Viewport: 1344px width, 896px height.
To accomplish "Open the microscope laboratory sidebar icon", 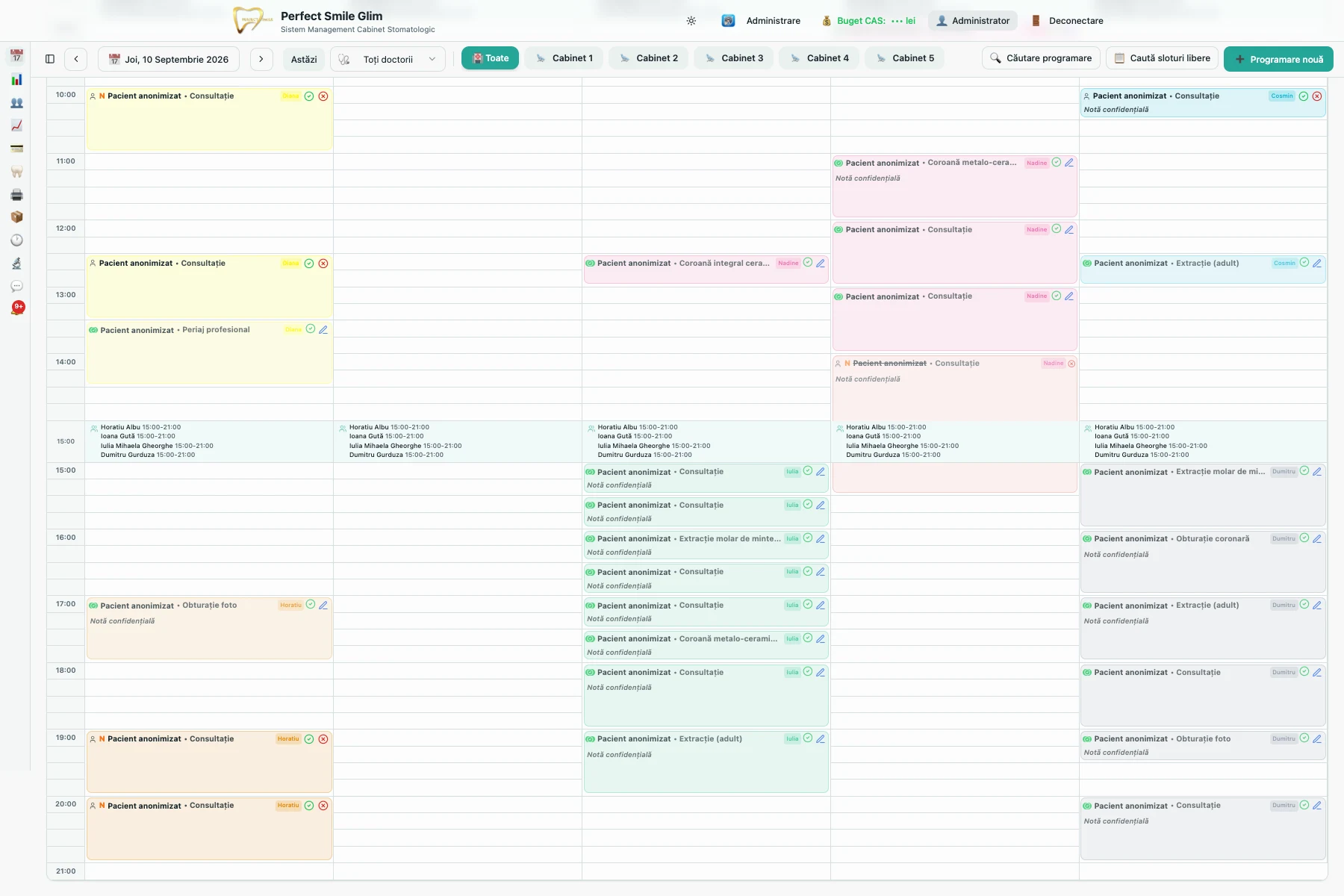I will [16, 264].
